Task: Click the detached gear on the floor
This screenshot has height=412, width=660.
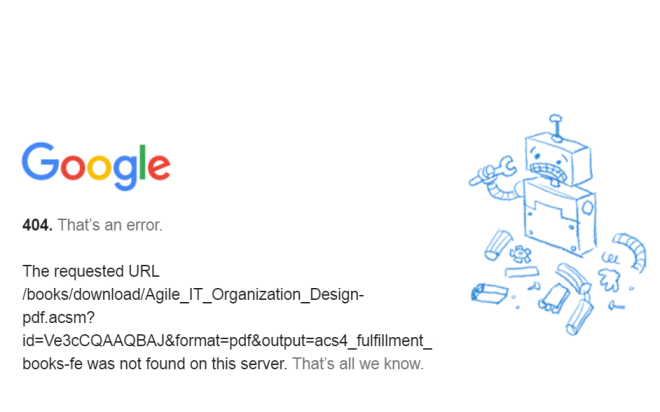Action: [x=520, y=254]
